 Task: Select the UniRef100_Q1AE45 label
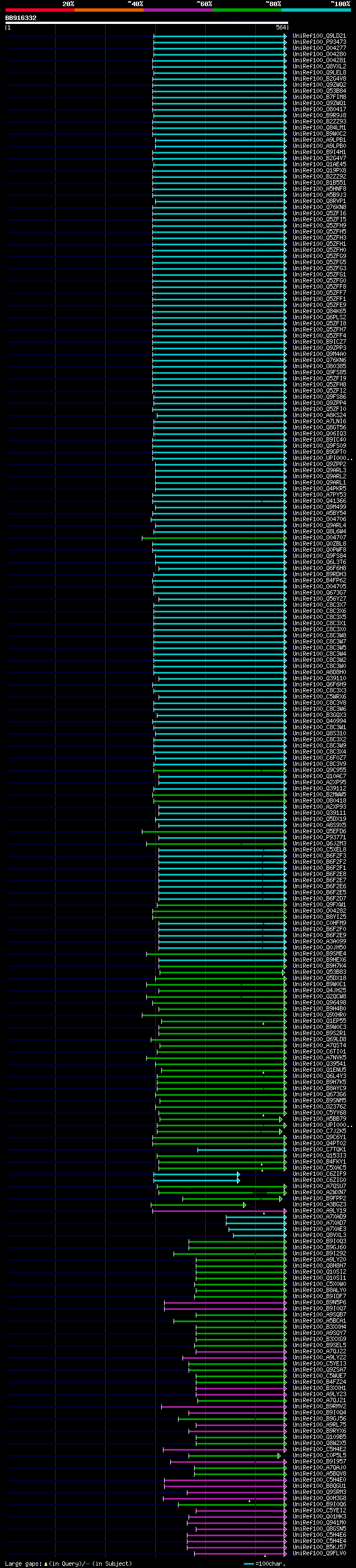[319, 164]
